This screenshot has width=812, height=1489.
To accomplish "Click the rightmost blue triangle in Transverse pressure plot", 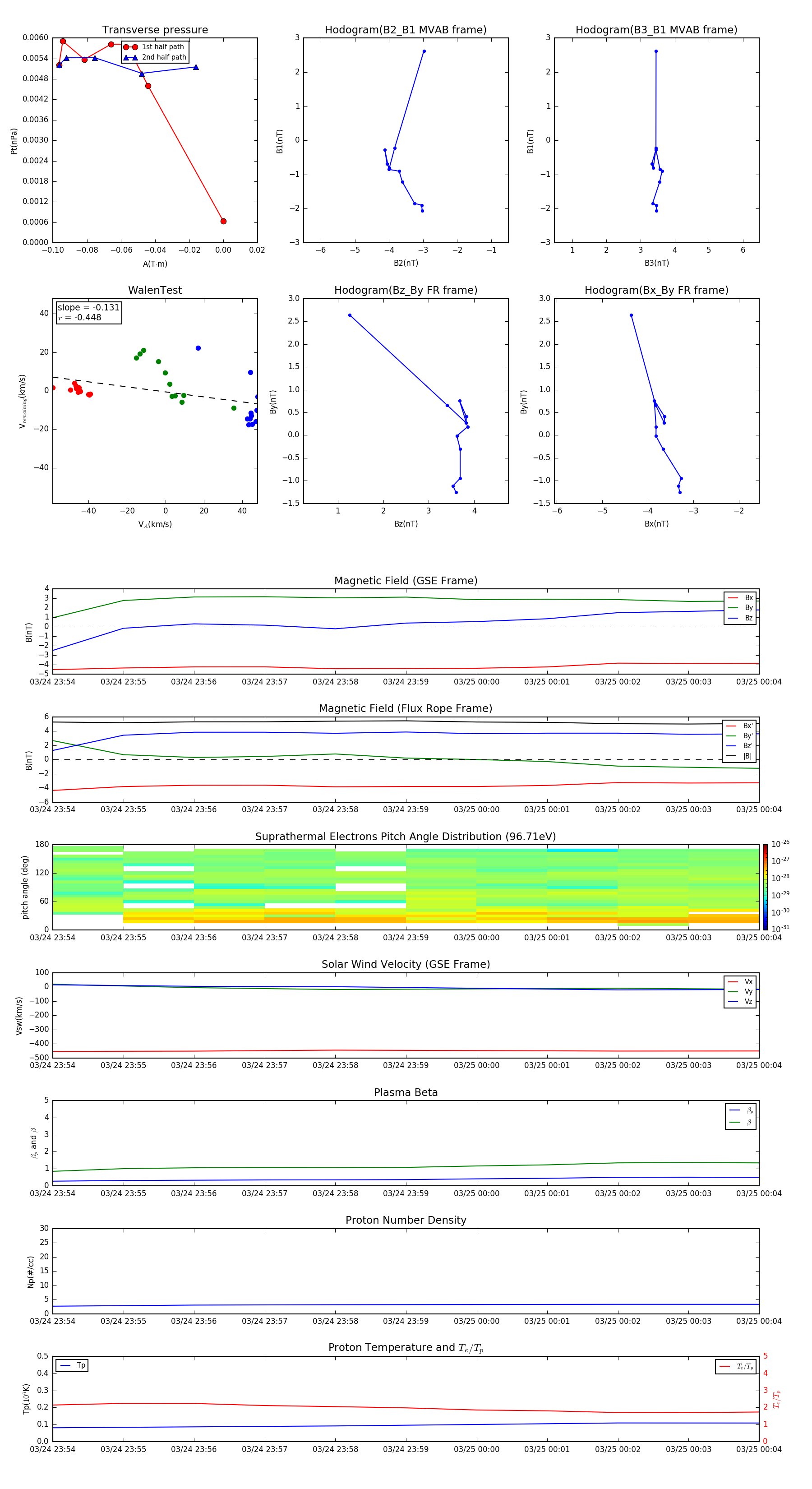I will coord(196,67).
